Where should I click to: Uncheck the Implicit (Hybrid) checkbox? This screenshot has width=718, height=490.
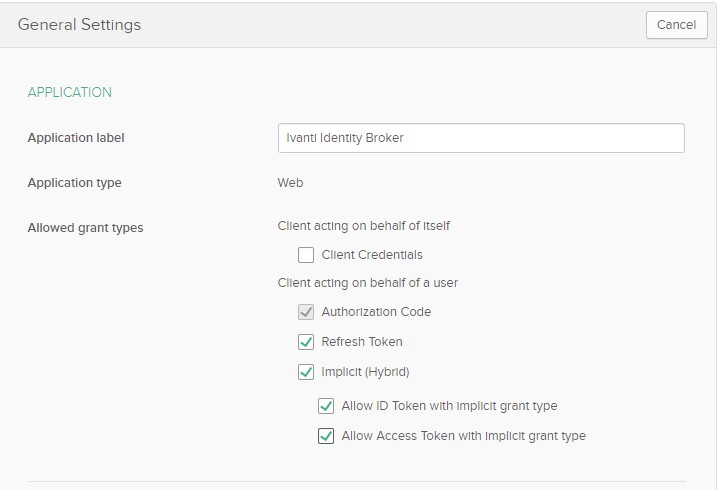(x=306, y=372)
